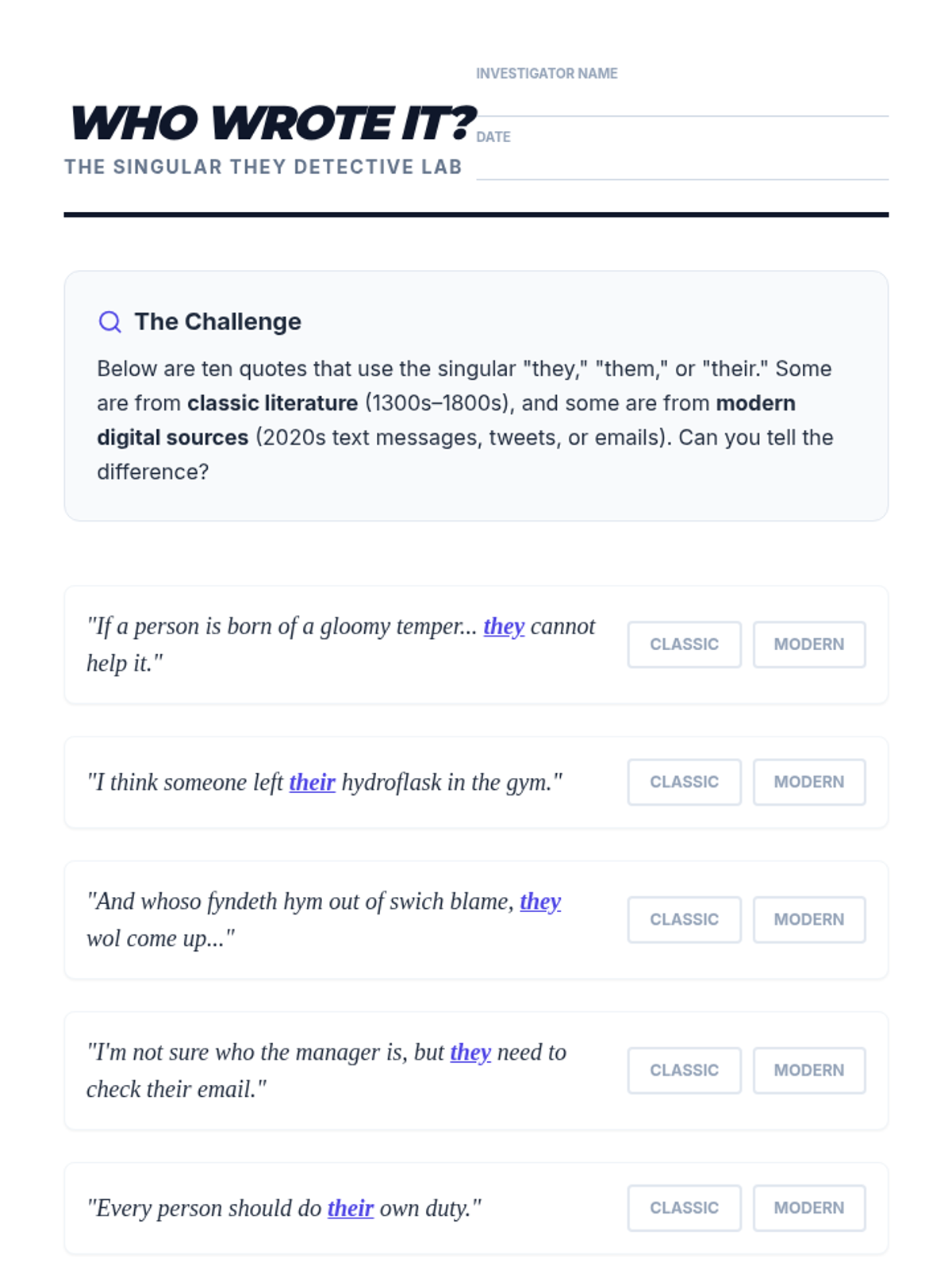Click the underlined 'they' in gloomy temper quote
This screenshot has height=1270, width=952.
(x=504, y=626)
